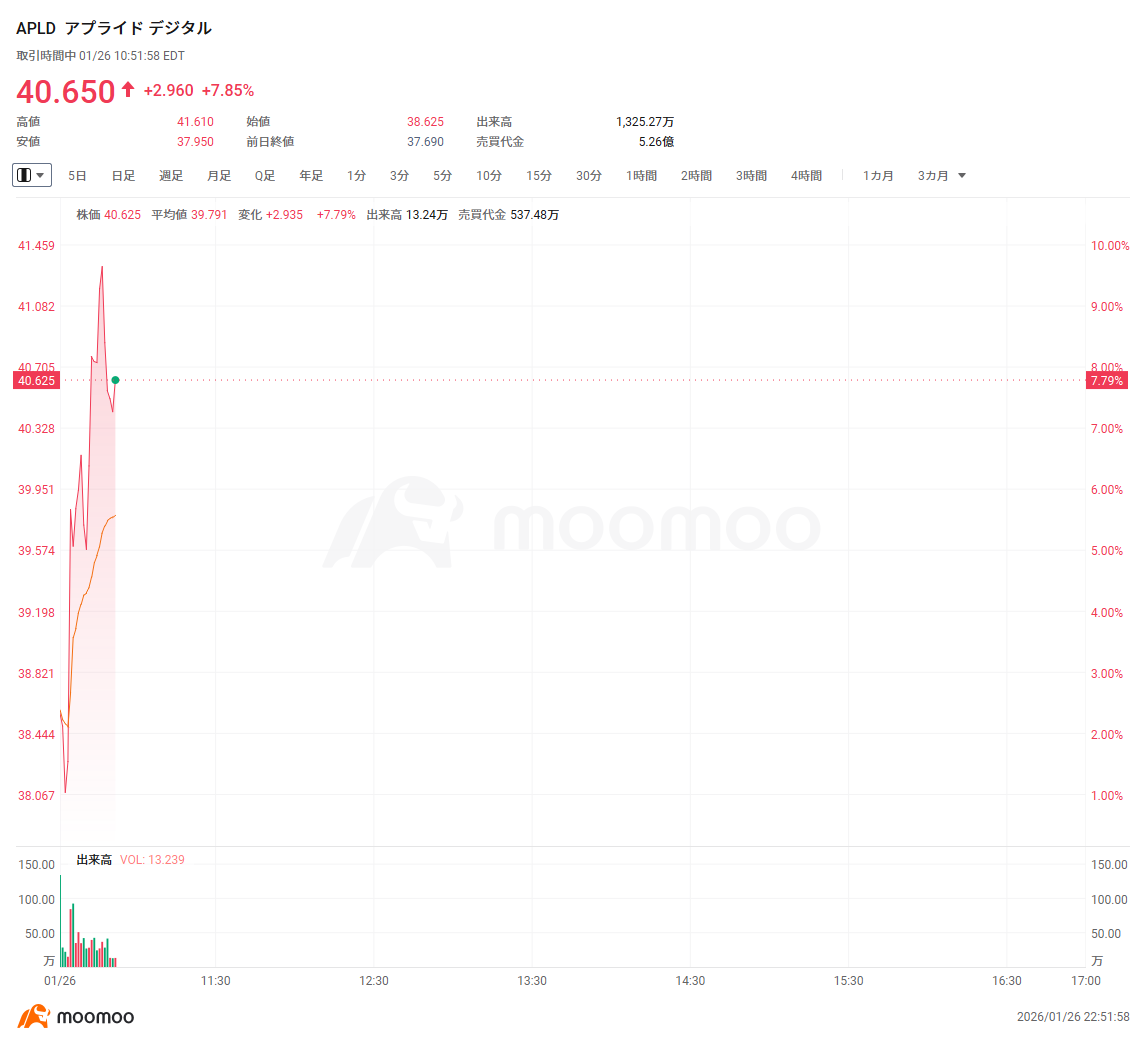Open the chart type selector dropdown
The image size is (1146, 1043).
tap(32, 175)
